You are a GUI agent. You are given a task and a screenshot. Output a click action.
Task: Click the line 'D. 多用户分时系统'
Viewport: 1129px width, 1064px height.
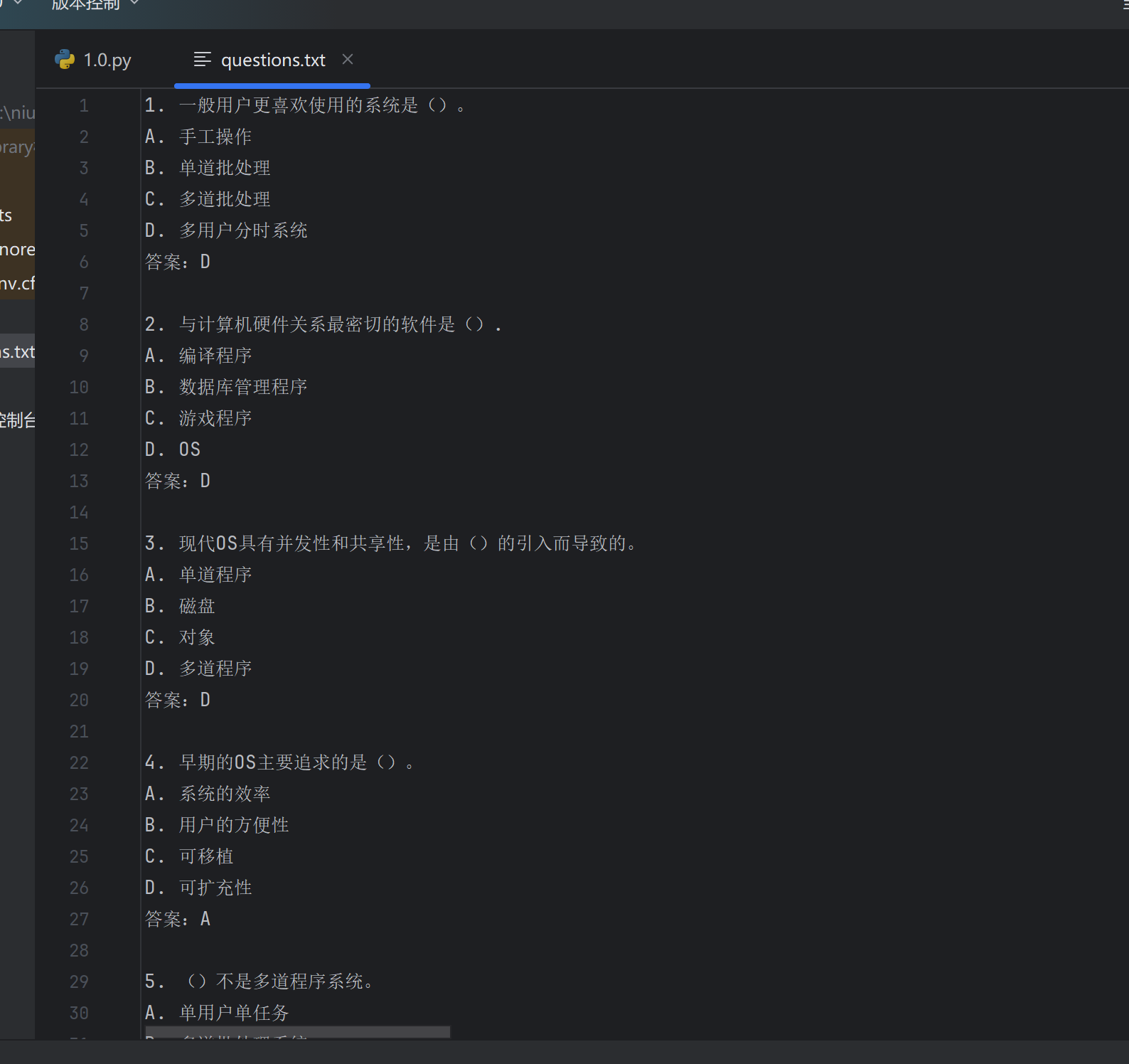(225, 230)
